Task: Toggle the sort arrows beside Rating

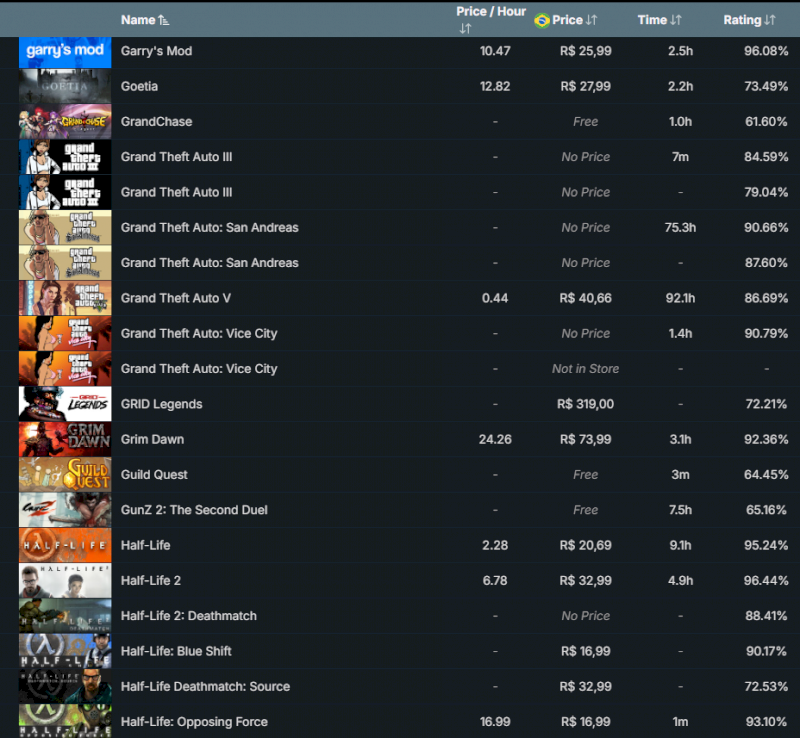Action: point(770,20)
